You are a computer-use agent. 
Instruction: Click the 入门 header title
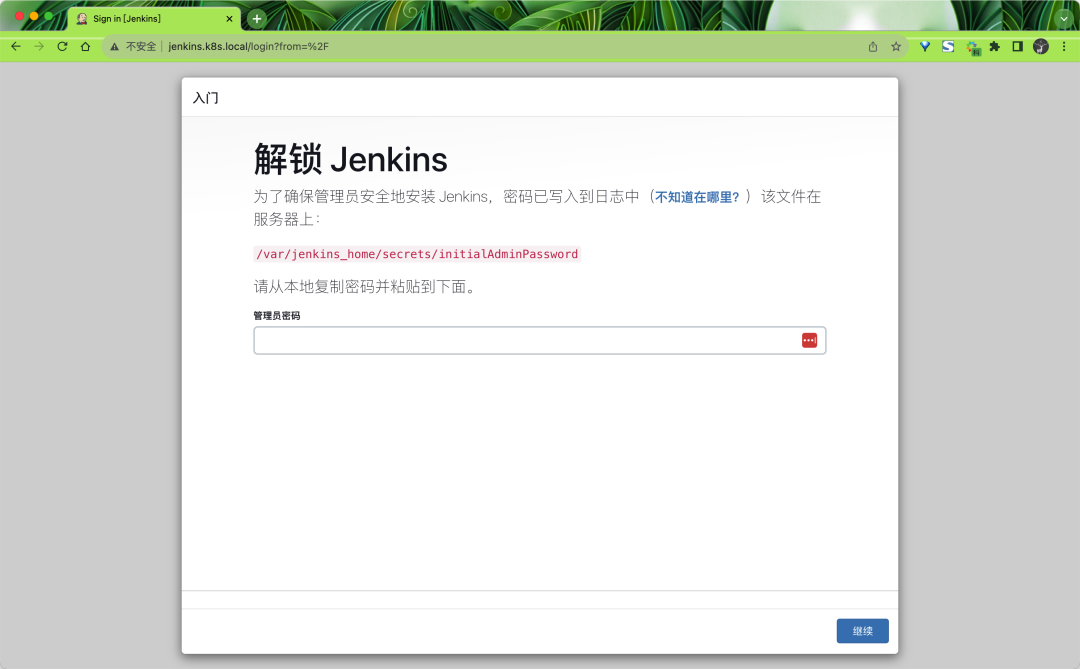[205, 98]
